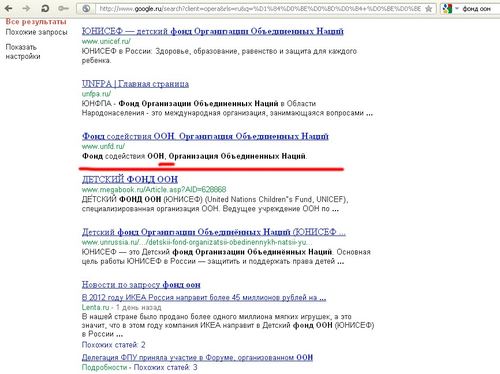Open Похожие запросы sidebar option

[x=36, y=32]
